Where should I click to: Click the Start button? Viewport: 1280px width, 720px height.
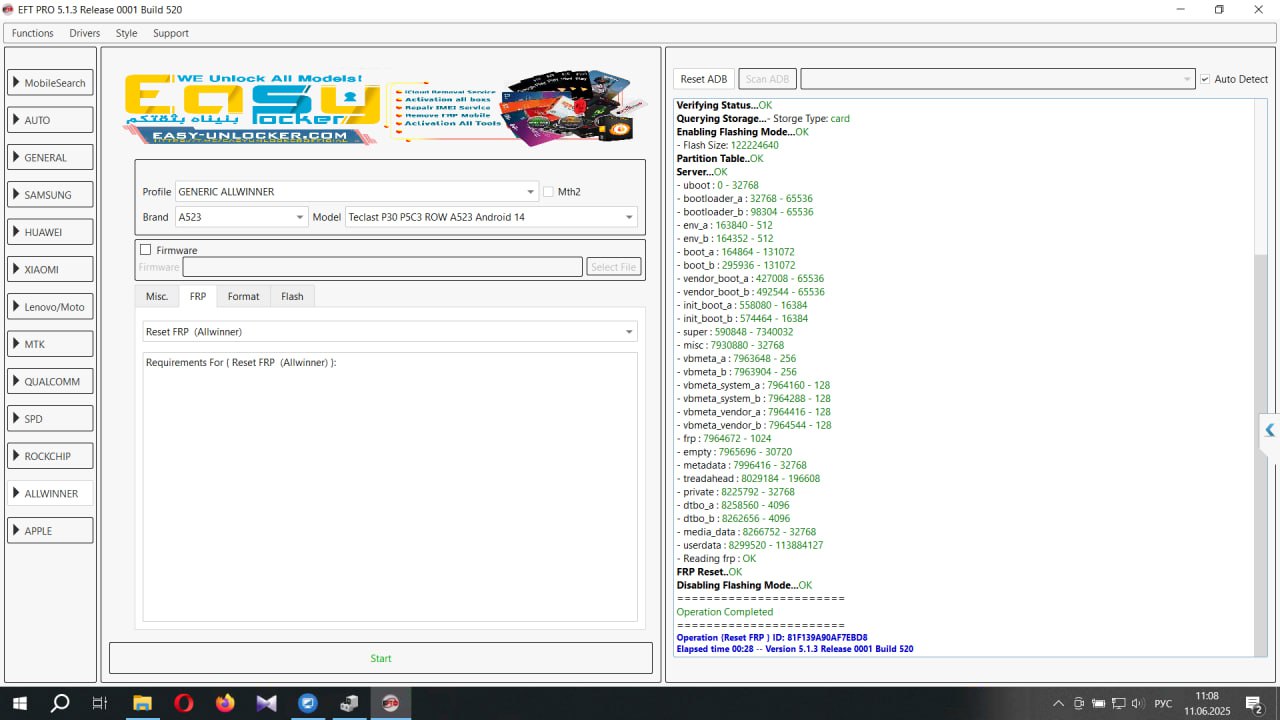tap(381, 658)
